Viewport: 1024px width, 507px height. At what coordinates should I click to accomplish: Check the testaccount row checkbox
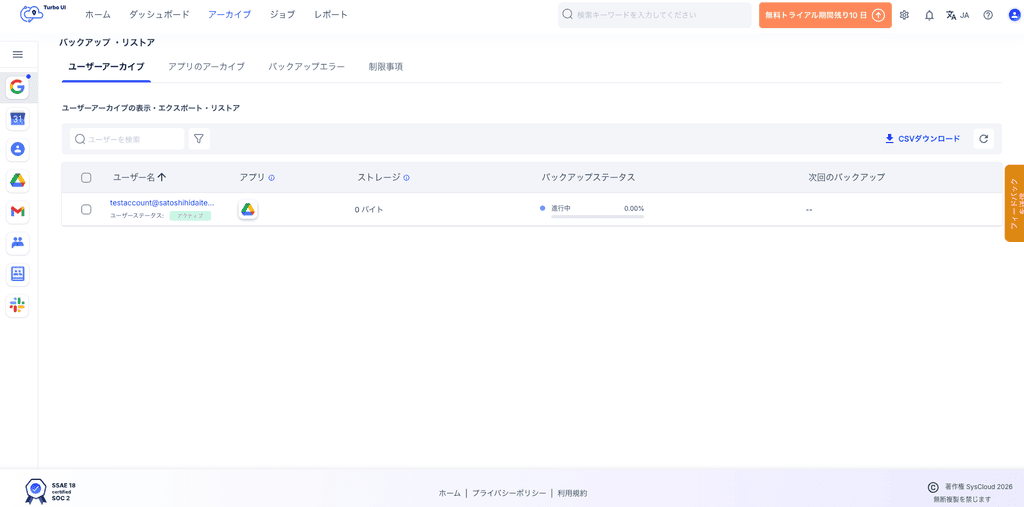pos(86,210)
